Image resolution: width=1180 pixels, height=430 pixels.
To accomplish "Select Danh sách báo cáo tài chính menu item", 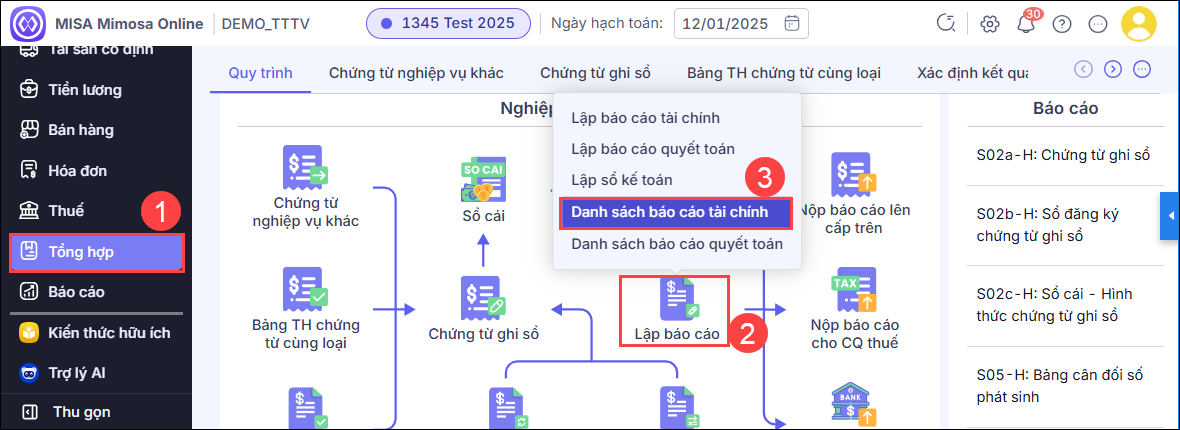I will 675,213.
